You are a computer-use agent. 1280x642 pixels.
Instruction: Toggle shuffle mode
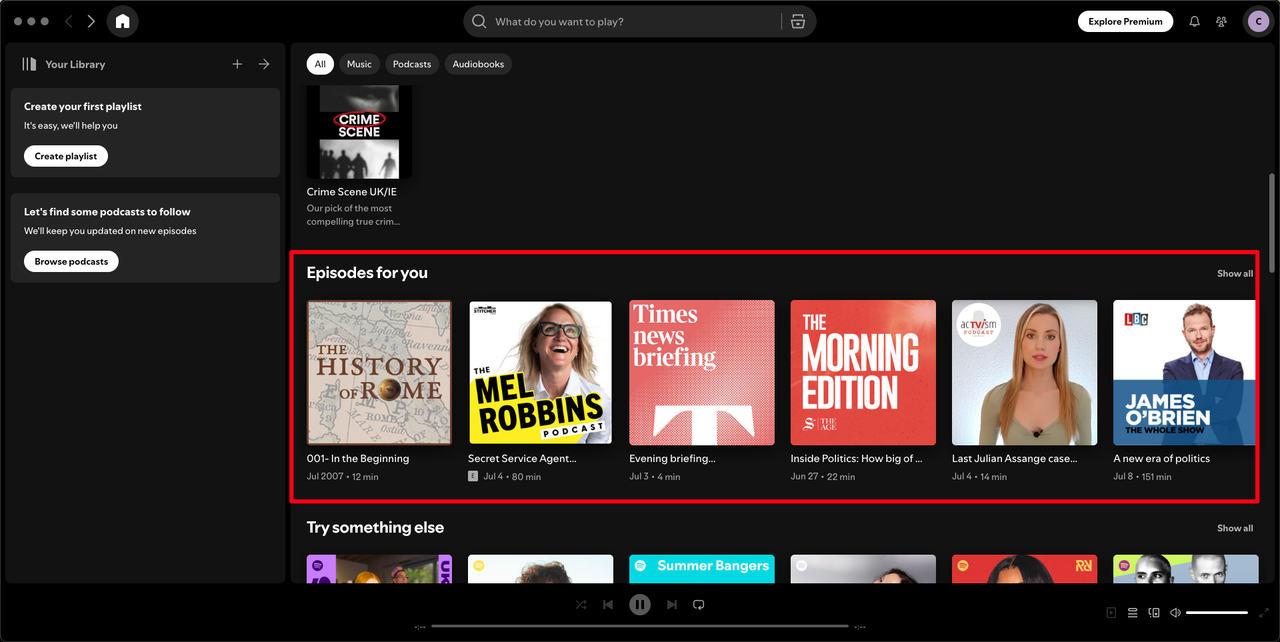point(581,604)
